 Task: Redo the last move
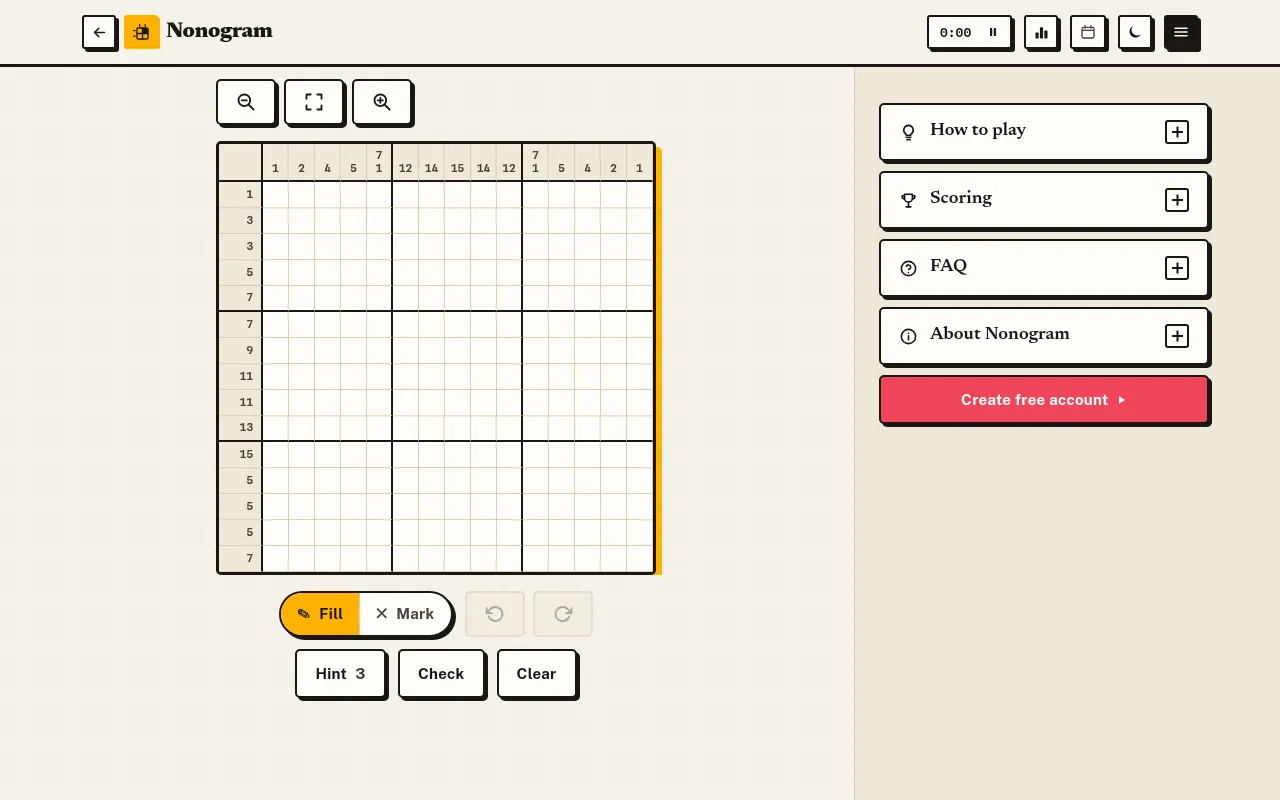pyautogui.click(x=563, y=614)
